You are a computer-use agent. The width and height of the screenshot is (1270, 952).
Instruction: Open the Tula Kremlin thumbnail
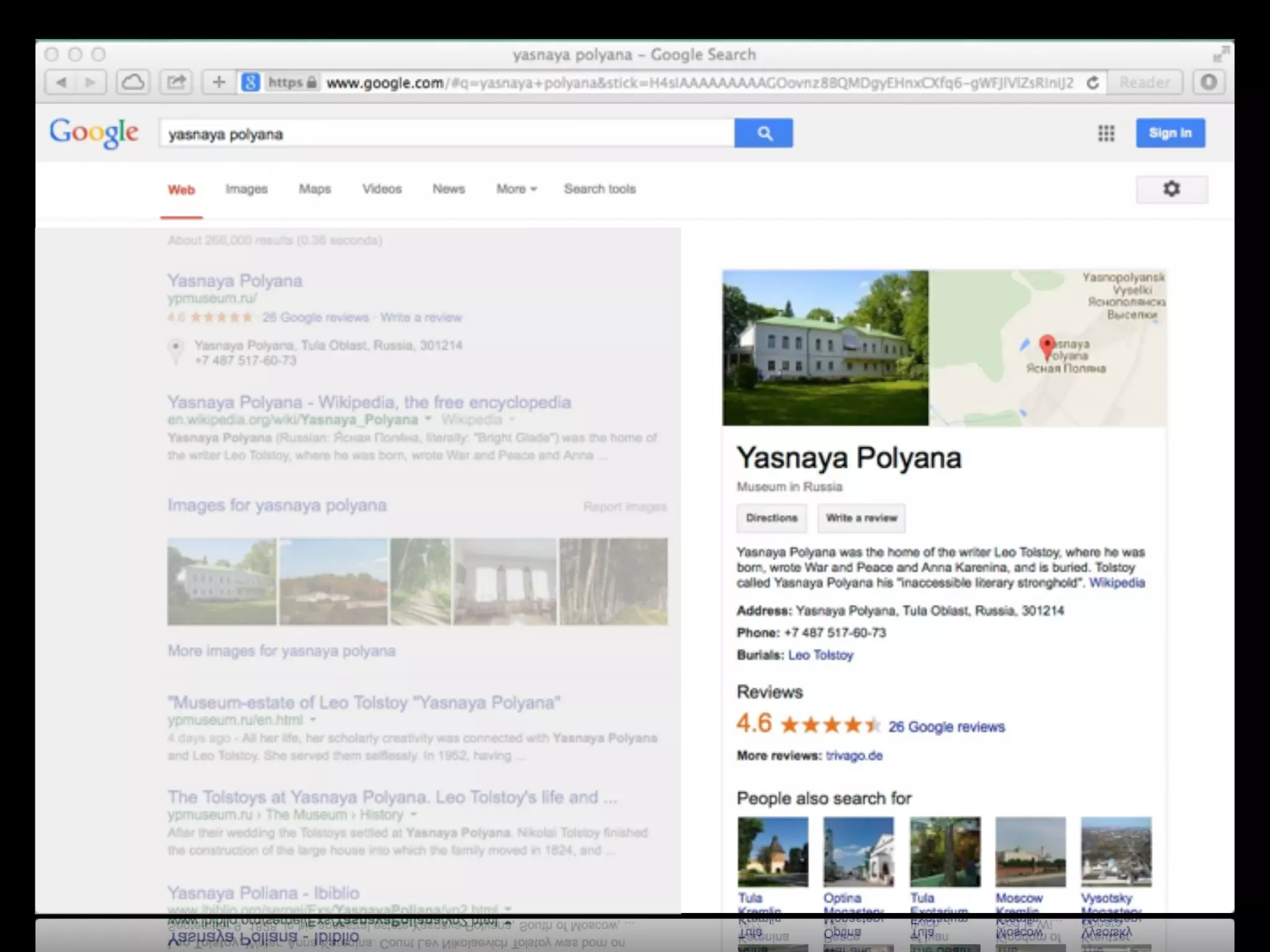[773, 852]
